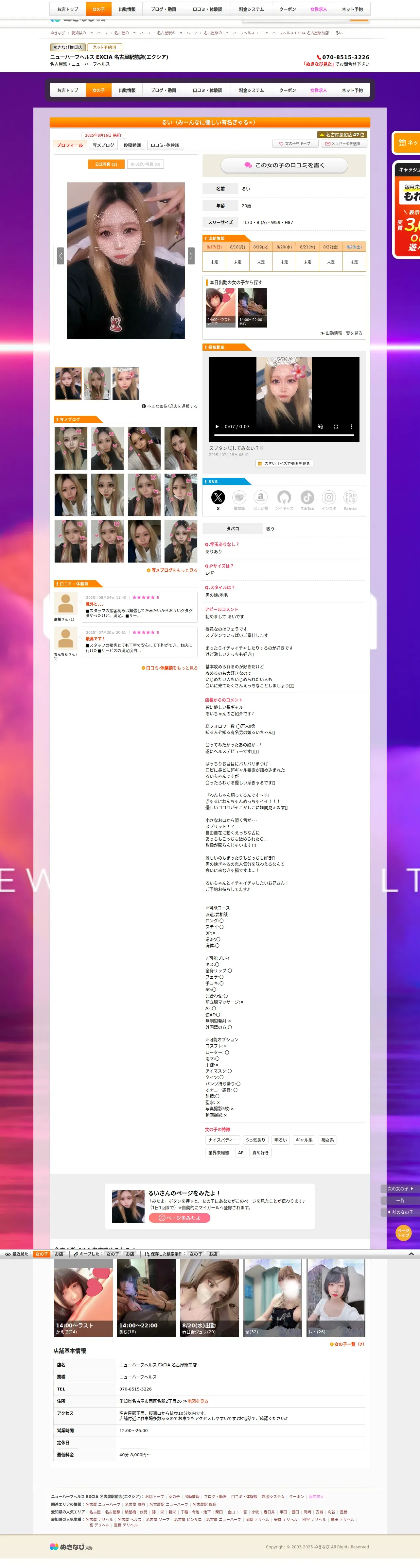Open 口コミ・体験談をもっと見る link
This screenshot has width=420, height=1568.
[170, 668]
